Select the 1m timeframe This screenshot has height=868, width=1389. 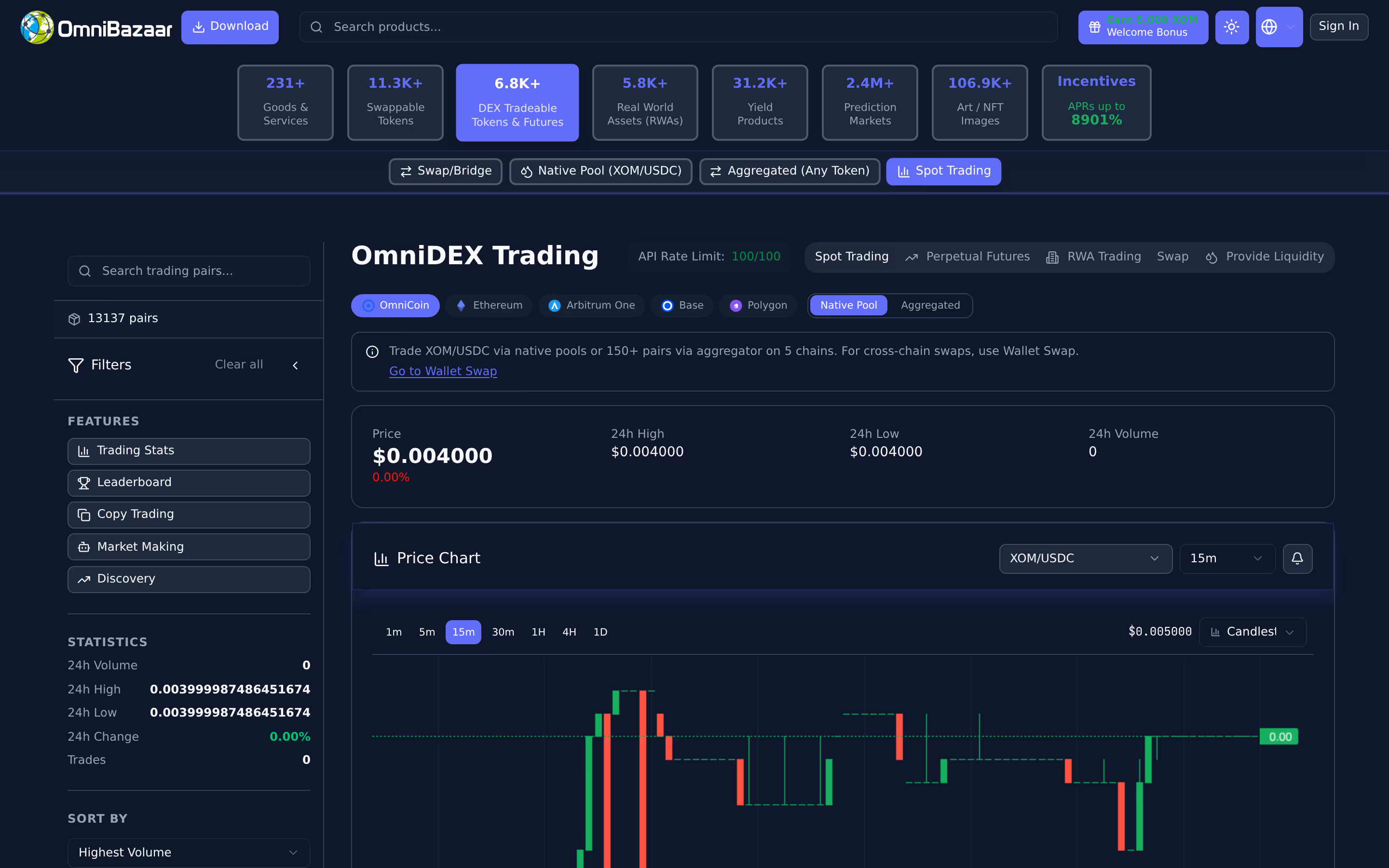(x=394, y=632)
